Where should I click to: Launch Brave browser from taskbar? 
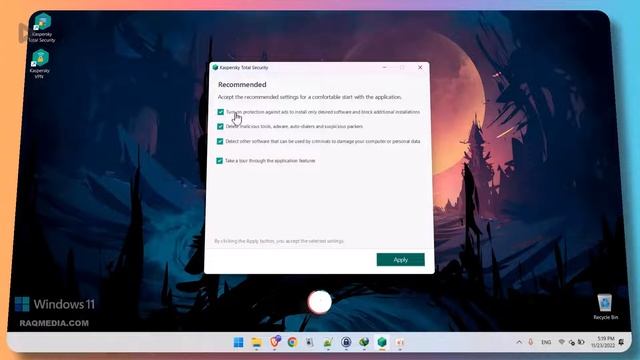275,342
